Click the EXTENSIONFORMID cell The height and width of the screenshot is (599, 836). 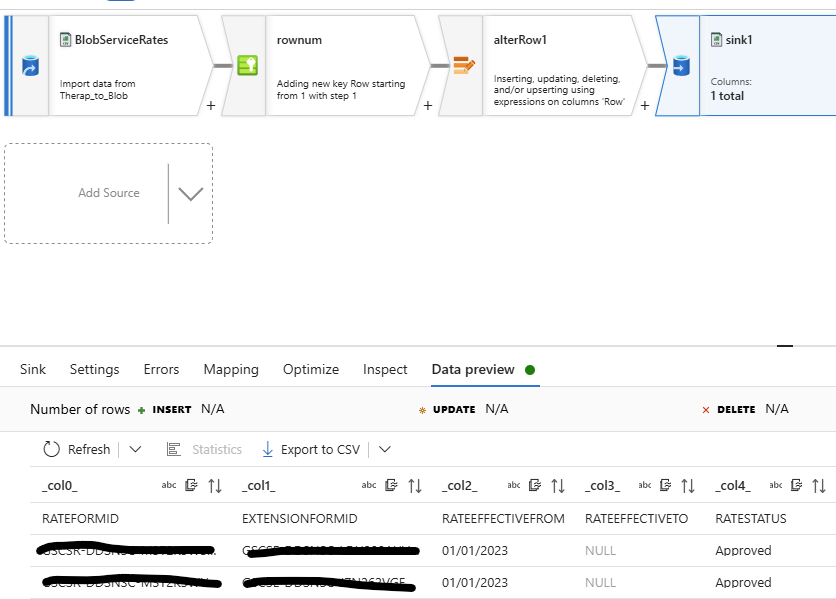(x=300, y=518)
